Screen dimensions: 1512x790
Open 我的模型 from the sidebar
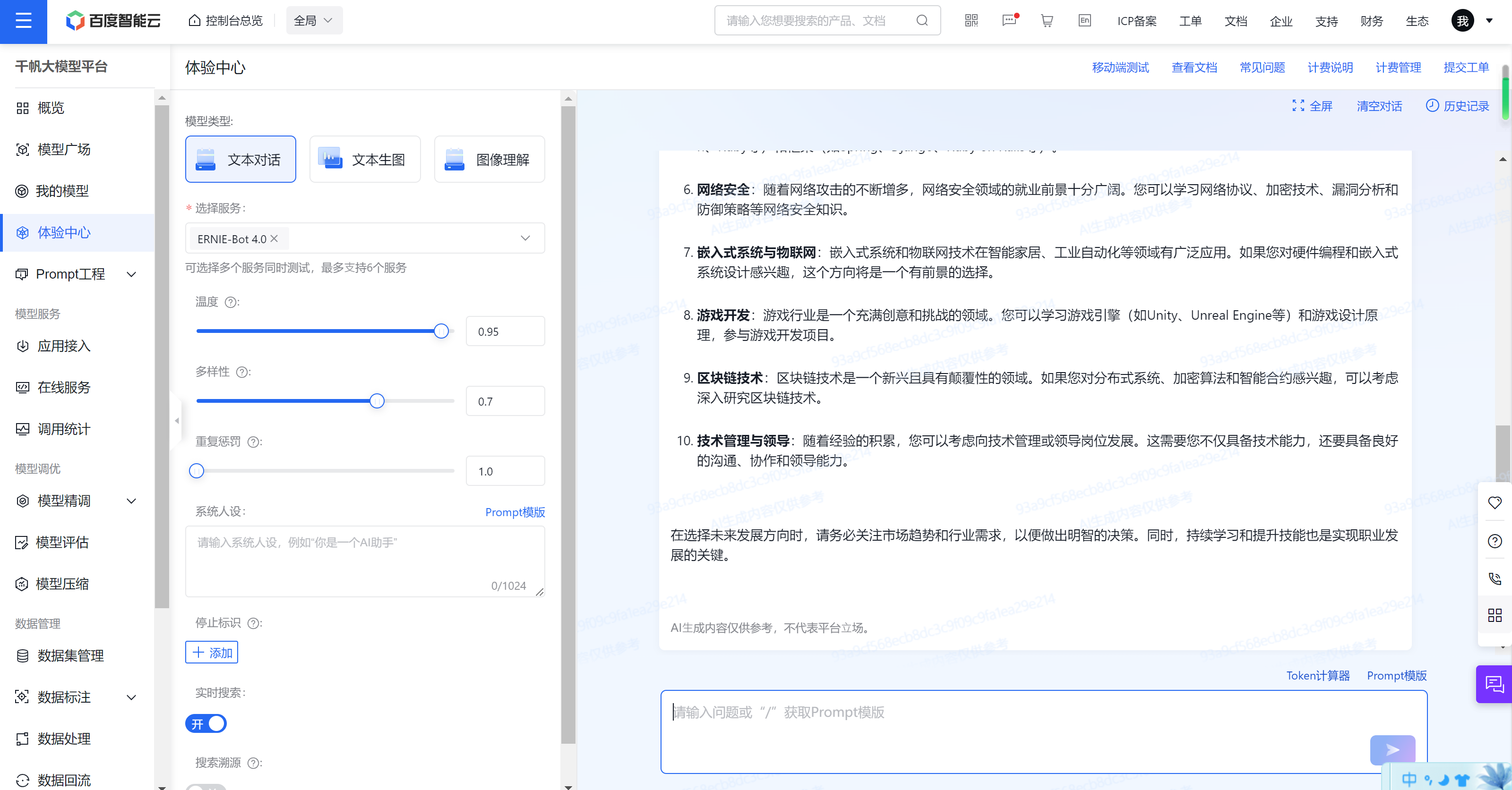tap(63, 191)
